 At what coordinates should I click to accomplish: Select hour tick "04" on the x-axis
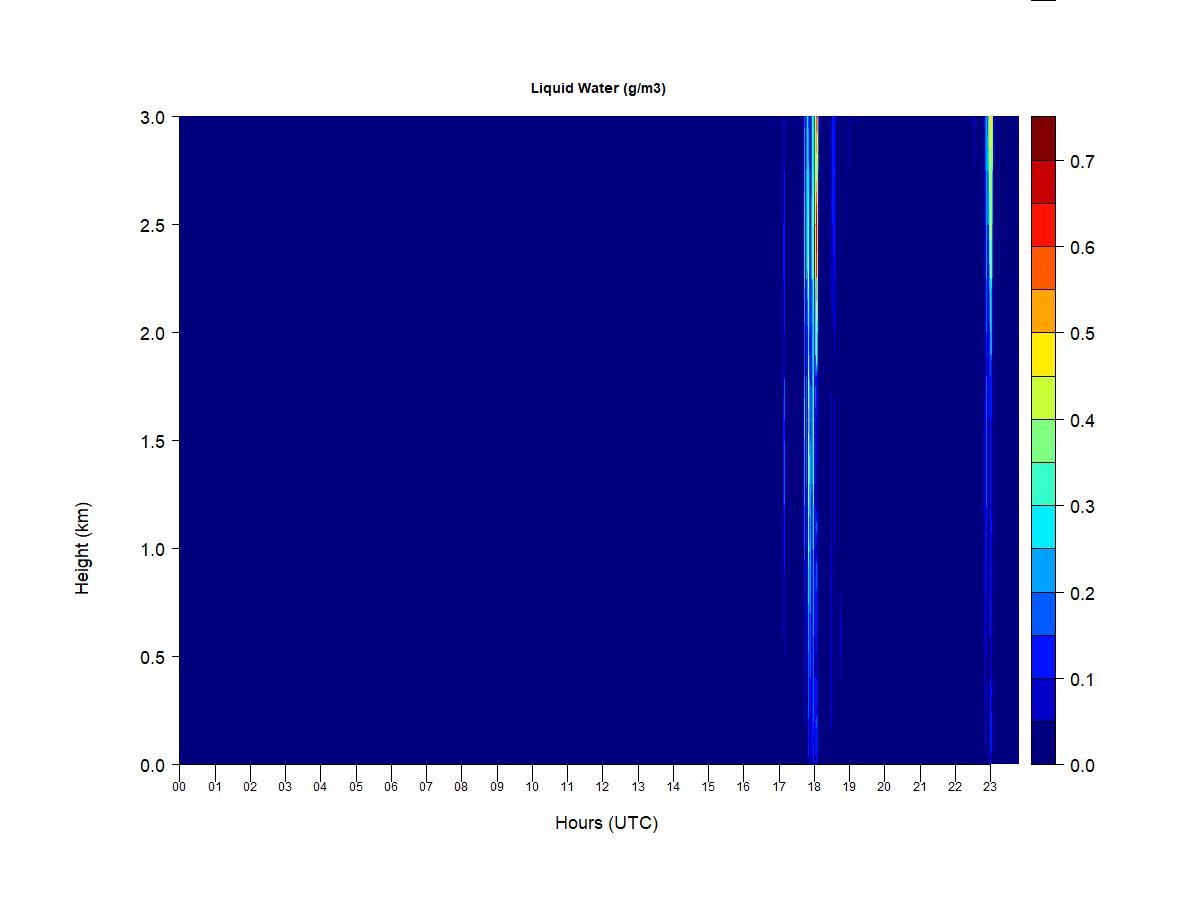point(320,787)
